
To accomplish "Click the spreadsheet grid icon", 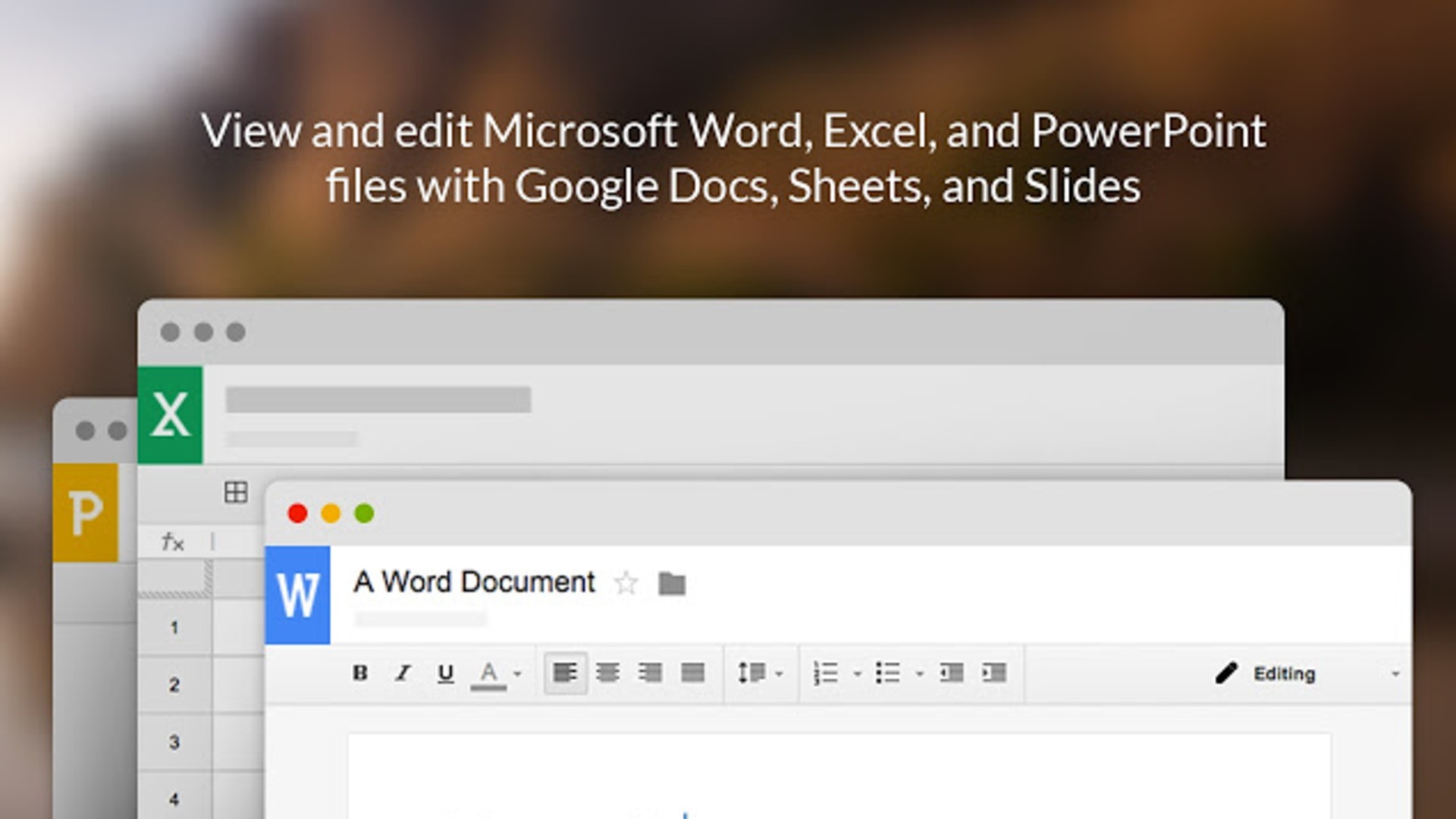I will pyautogui.click(x=235, y=493).
